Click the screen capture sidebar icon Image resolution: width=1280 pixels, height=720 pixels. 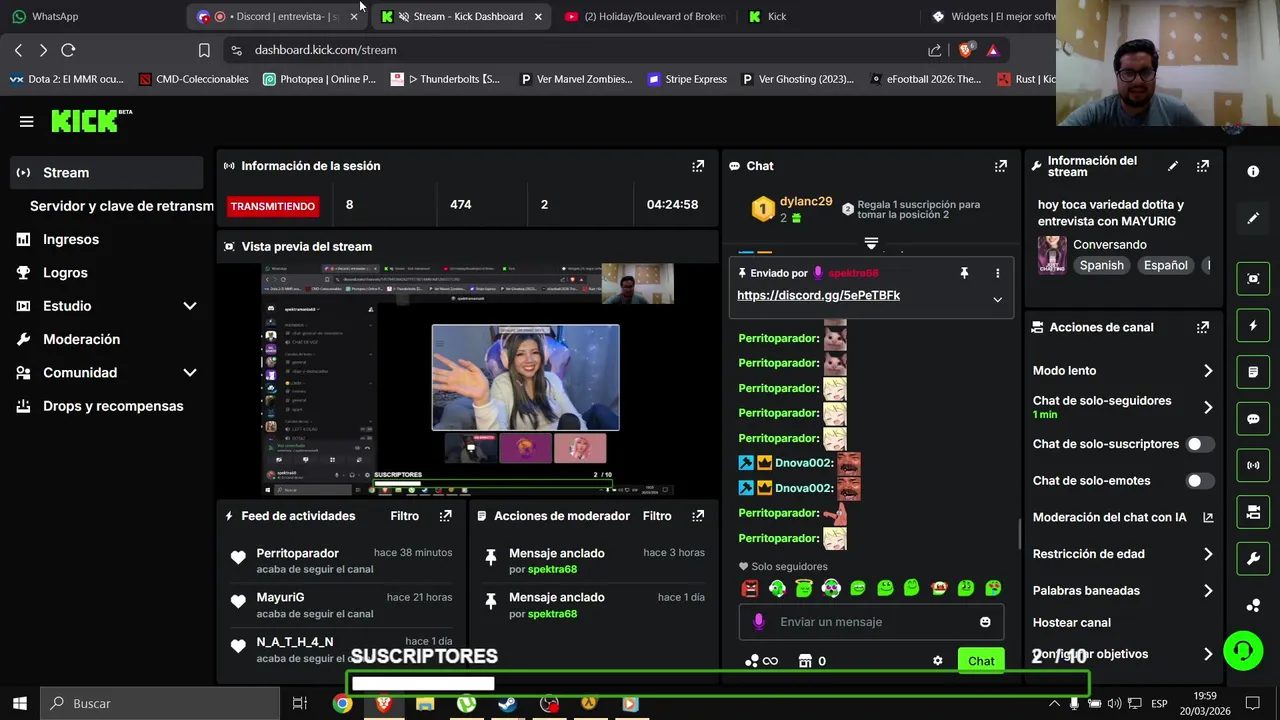[1253, 279]
